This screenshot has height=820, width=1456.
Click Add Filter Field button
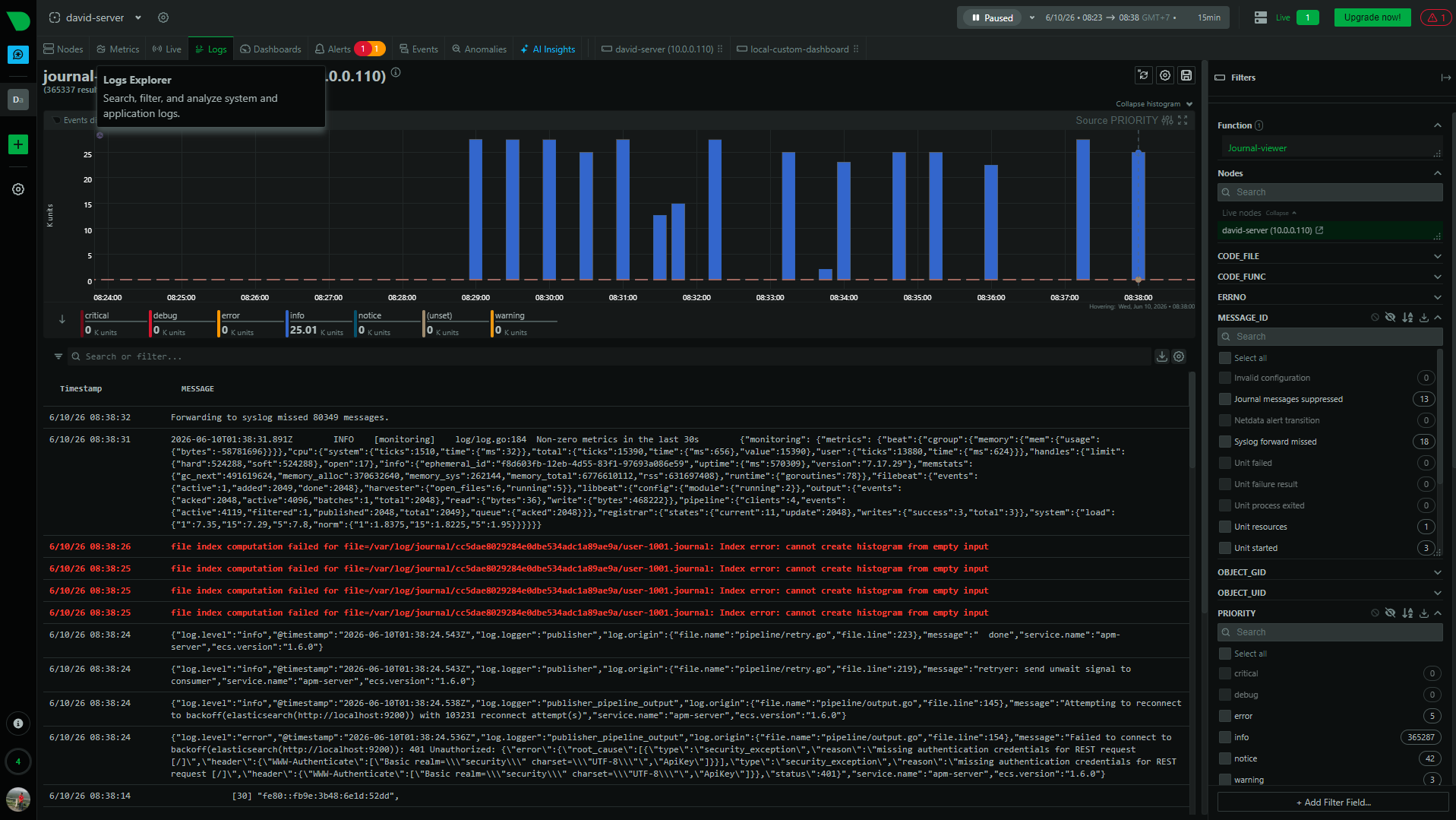1333,803
